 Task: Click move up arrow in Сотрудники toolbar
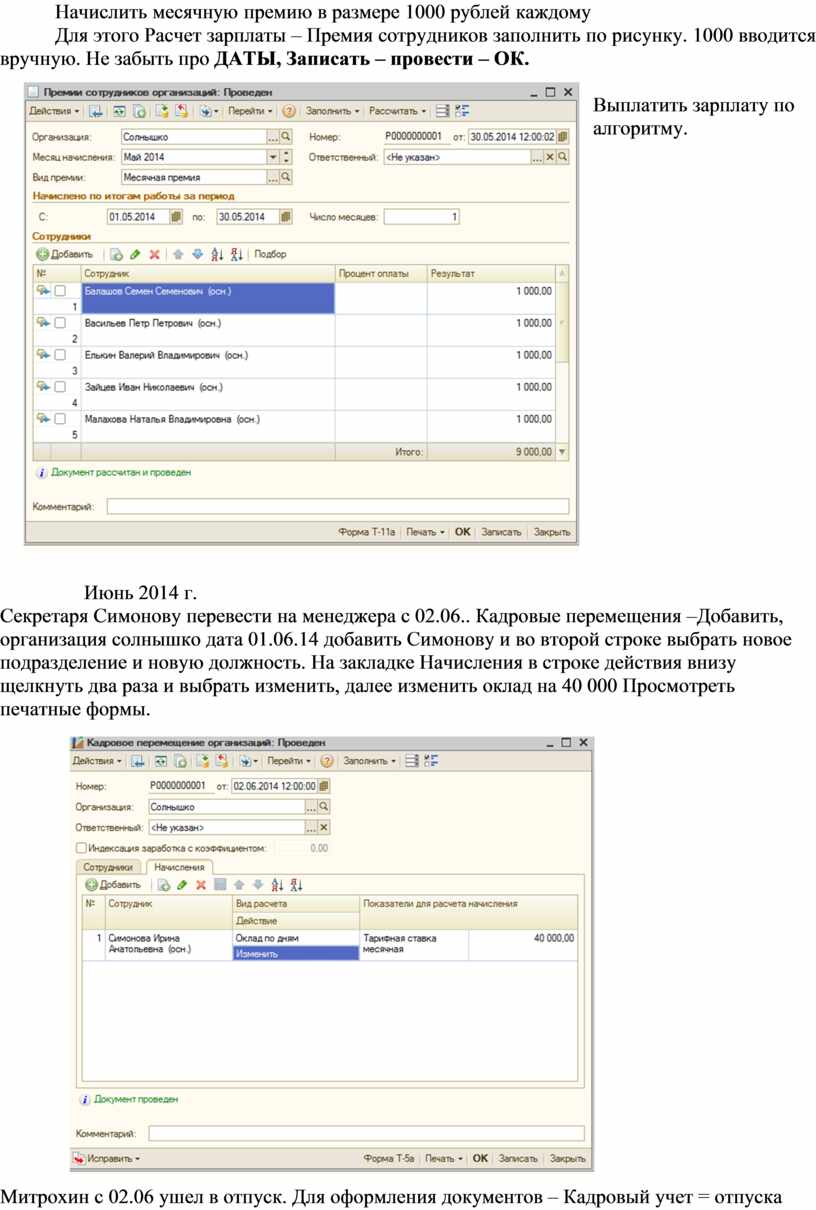[x=179, y=254]
